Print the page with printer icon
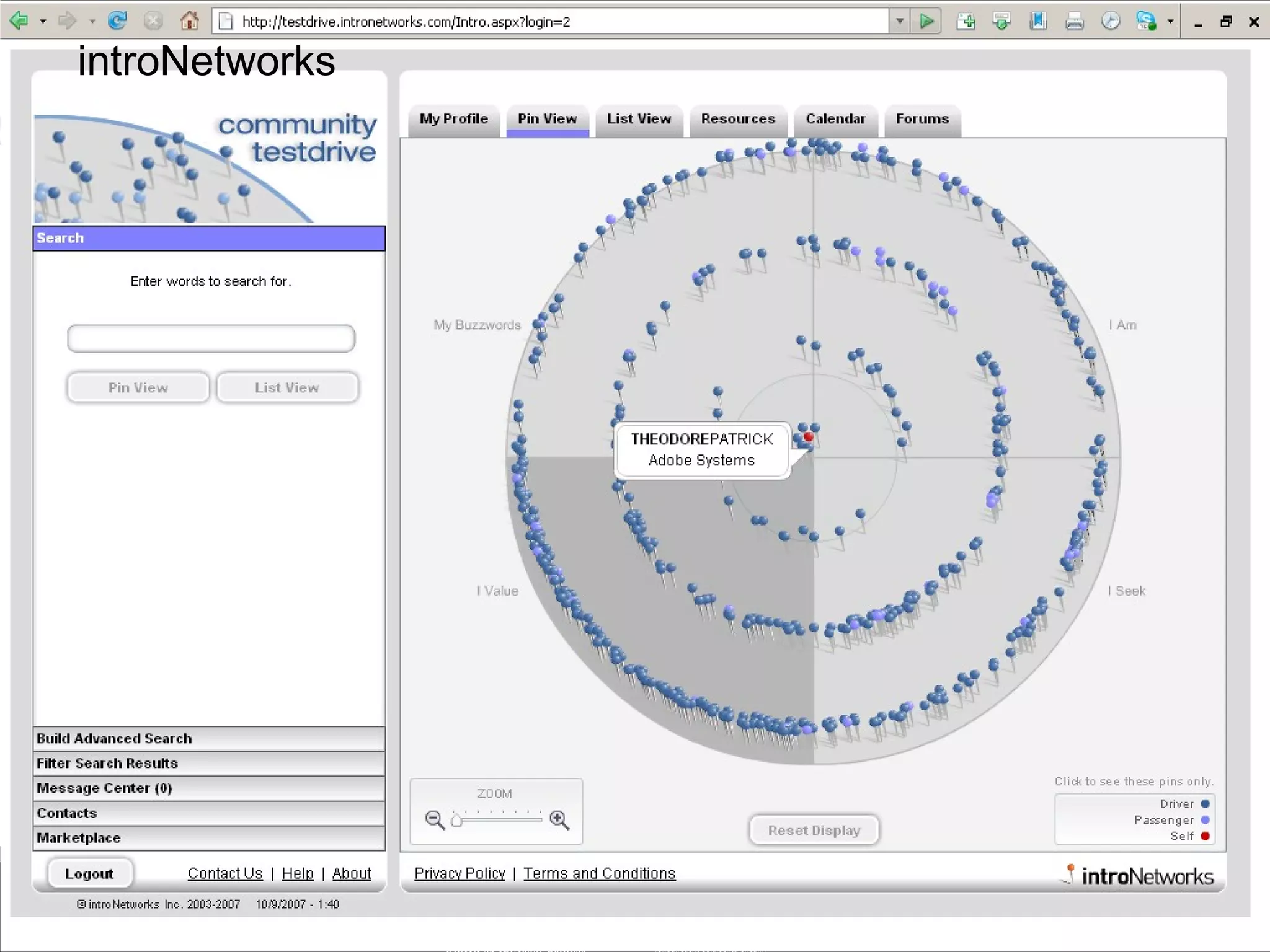The width and height of the screenshot is (1270, 952). pos(1075,22)
